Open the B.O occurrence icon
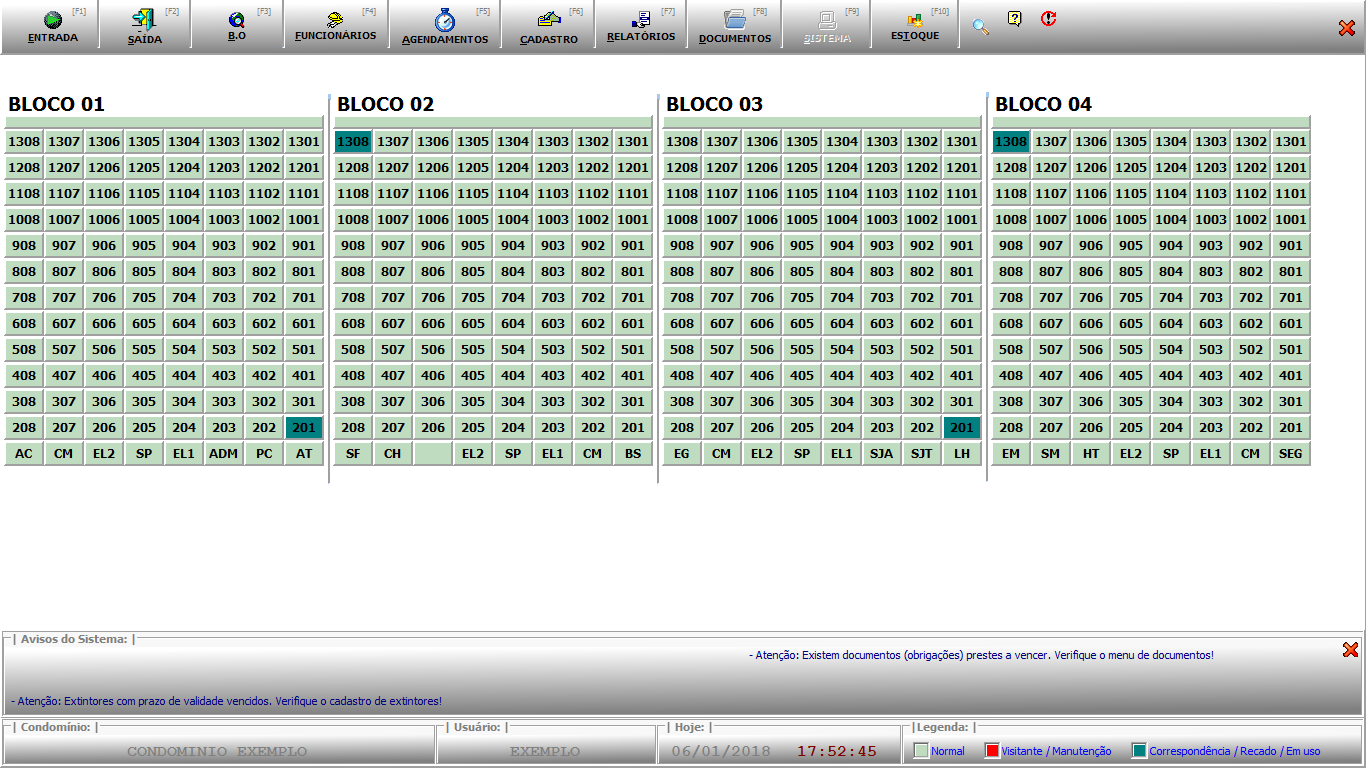 click(x=236, y=21)
